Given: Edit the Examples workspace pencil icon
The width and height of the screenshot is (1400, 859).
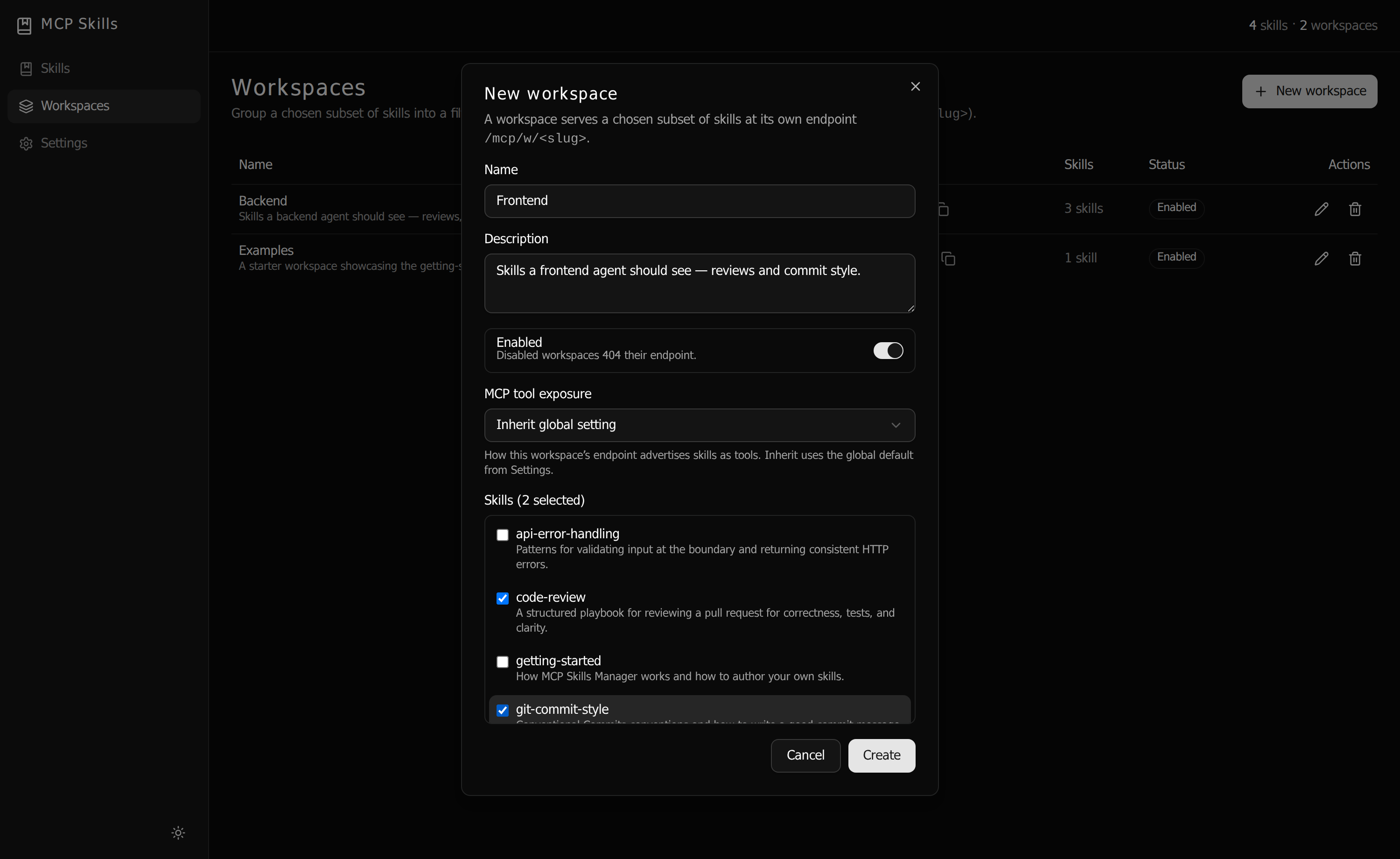Looking at the screenshot, I should pyautogui.click(x=1322, y=259).
